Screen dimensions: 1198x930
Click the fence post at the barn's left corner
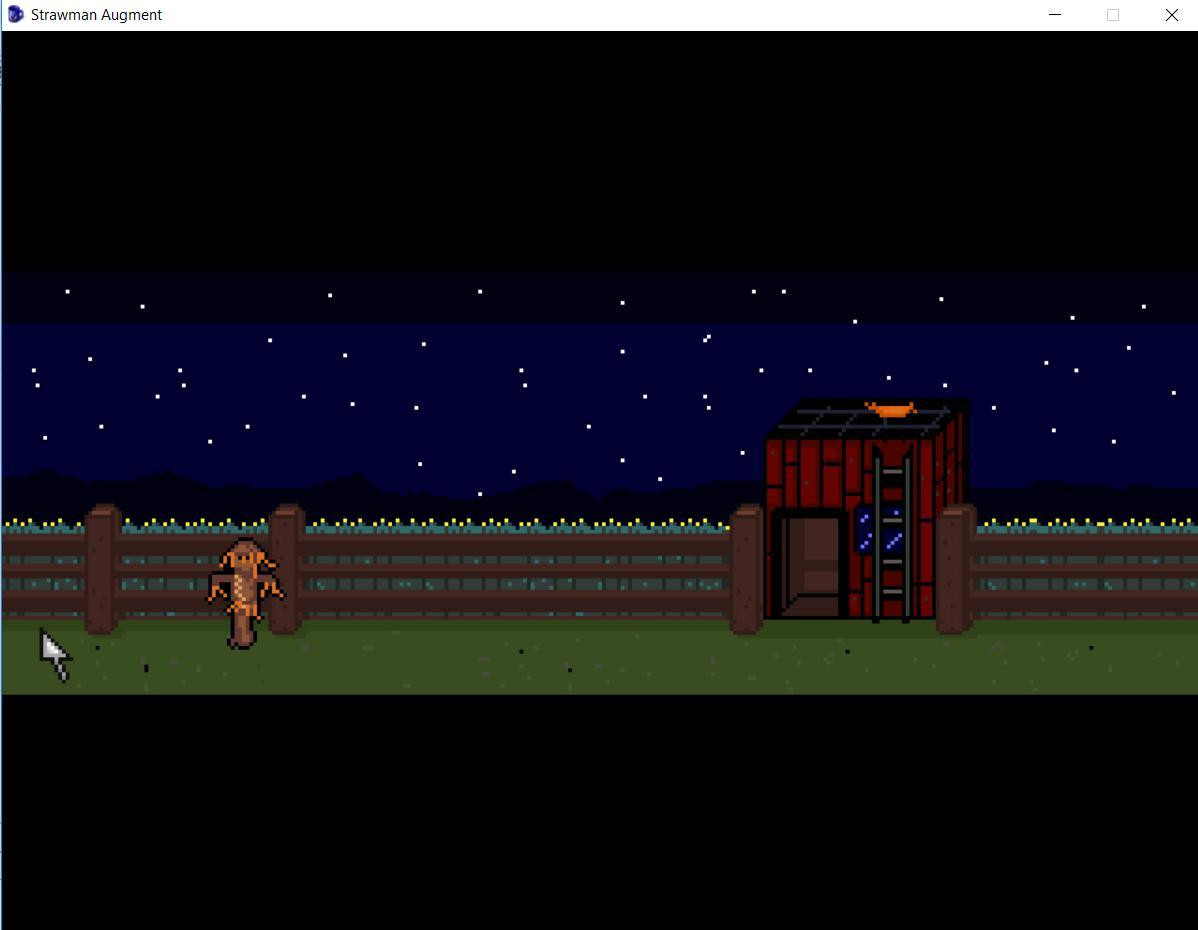coord(746,569)
